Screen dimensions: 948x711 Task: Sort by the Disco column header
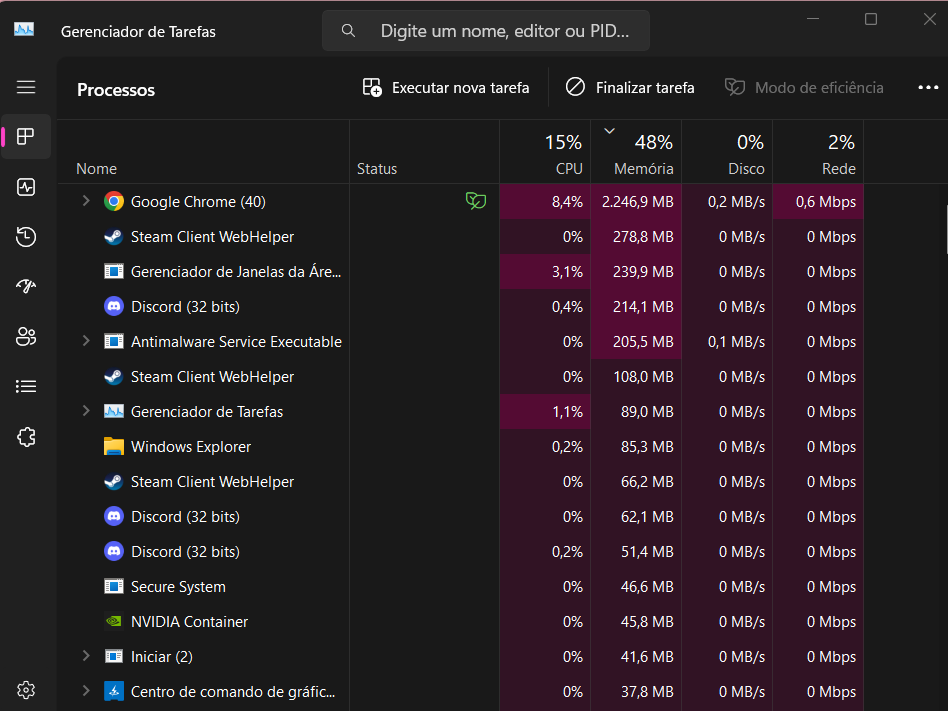pyautogui.click(x=727, y=152)
